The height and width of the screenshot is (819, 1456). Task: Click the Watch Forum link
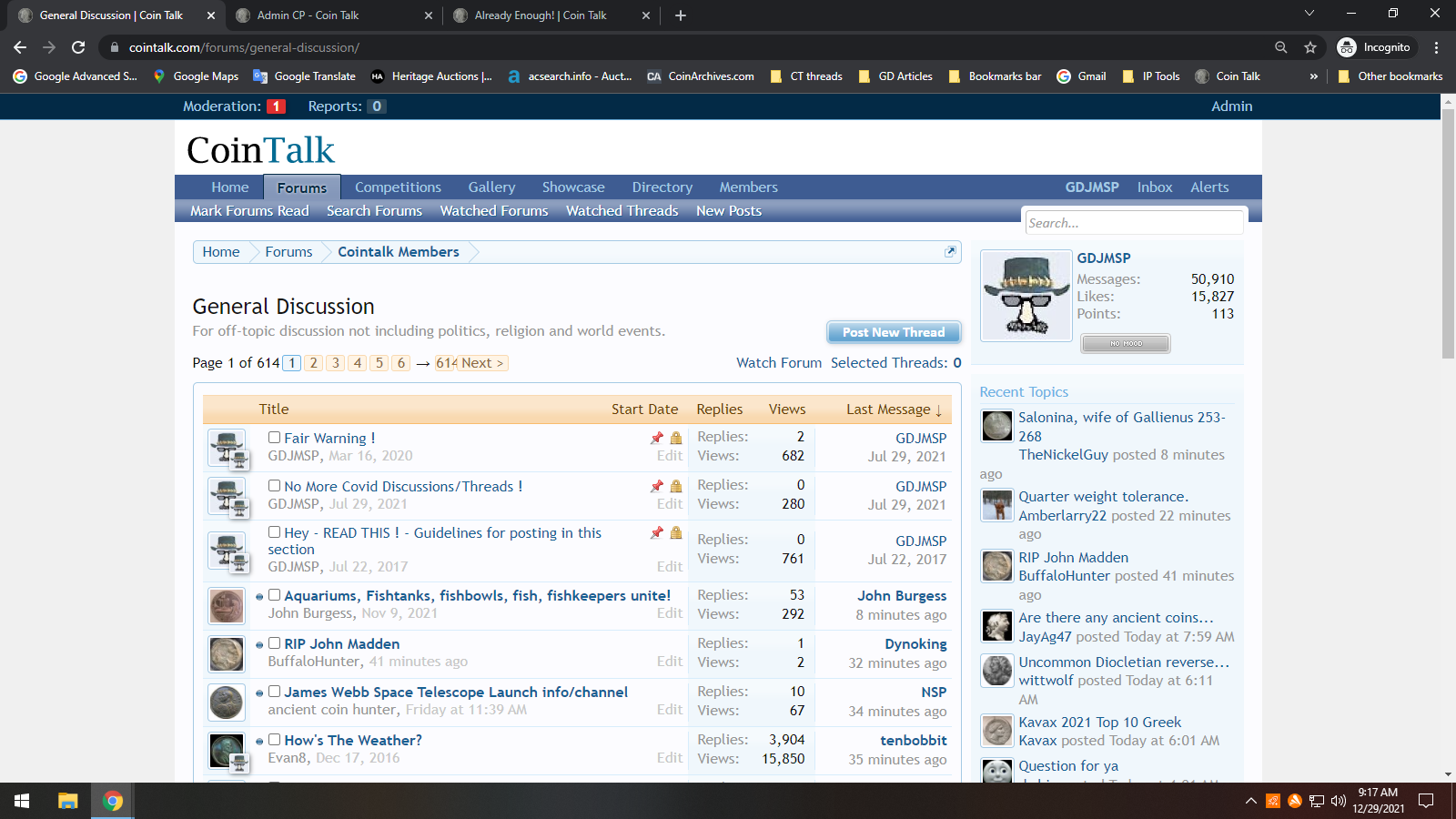(x=778, y=363)
